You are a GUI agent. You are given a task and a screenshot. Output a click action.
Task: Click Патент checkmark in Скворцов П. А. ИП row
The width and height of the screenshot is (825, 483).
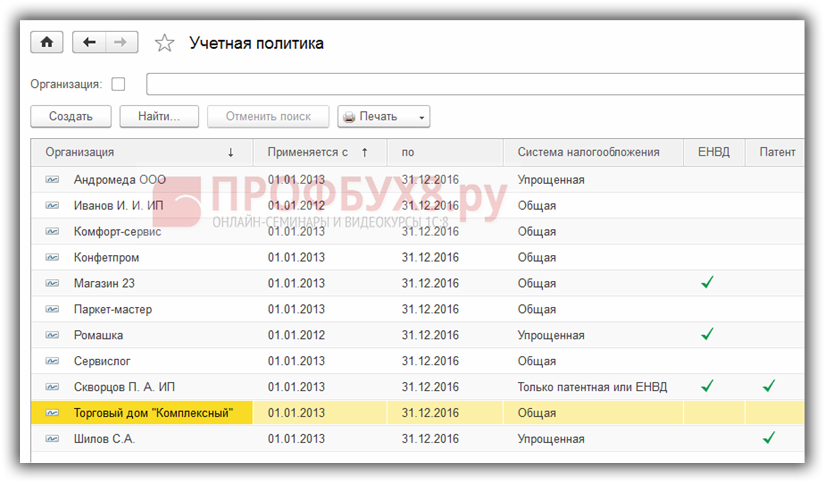769,386
